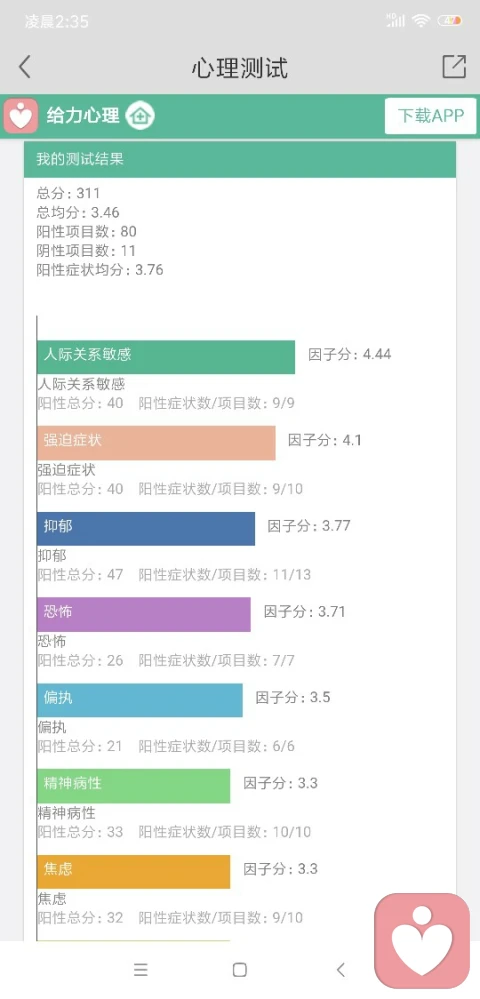Open the share icon in header

[x=454, y=66]
